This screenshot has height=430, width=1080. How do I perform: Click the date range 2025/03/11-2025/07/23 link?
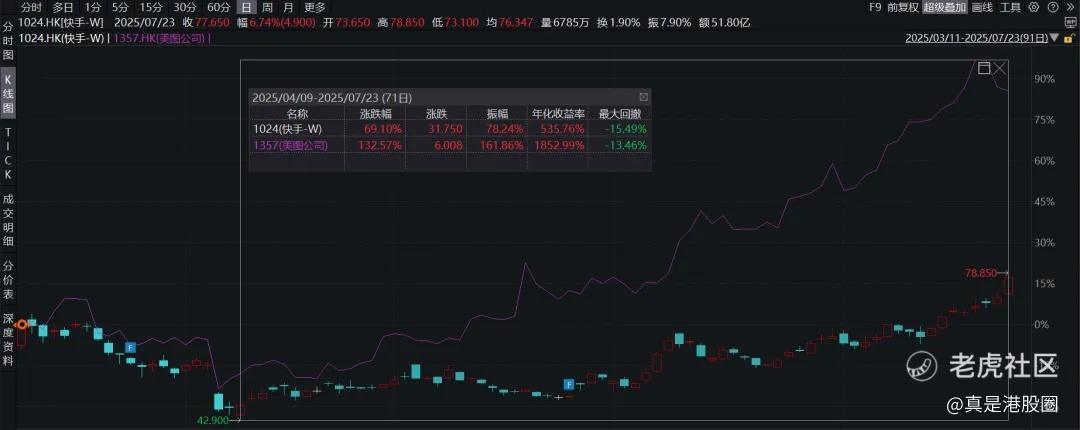(977, 38)
